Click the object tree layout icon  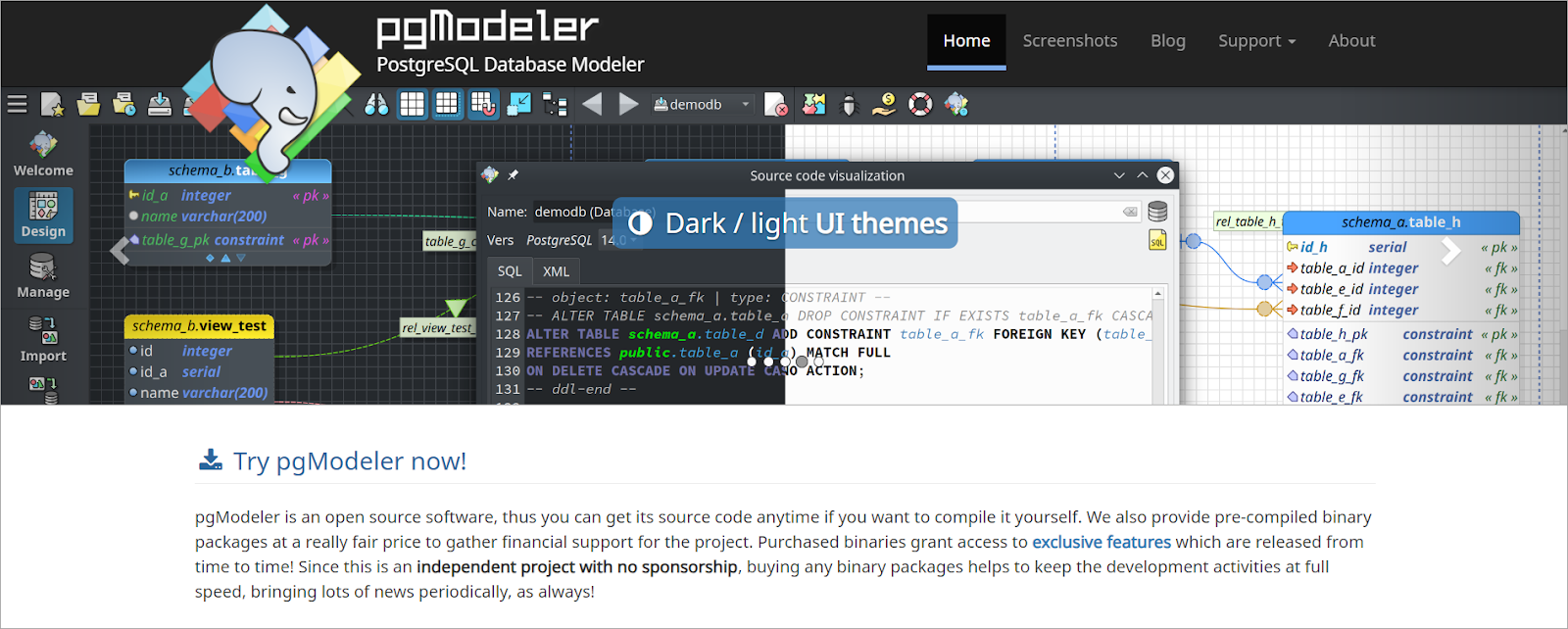click(555, 104)
